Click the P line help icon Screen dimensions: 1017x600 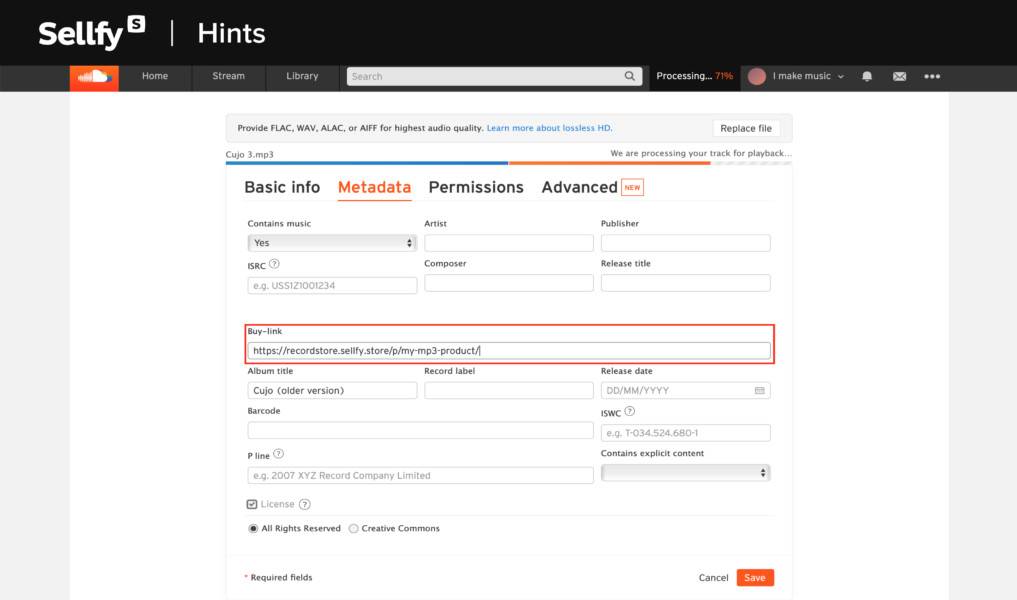tap(278, 454)
